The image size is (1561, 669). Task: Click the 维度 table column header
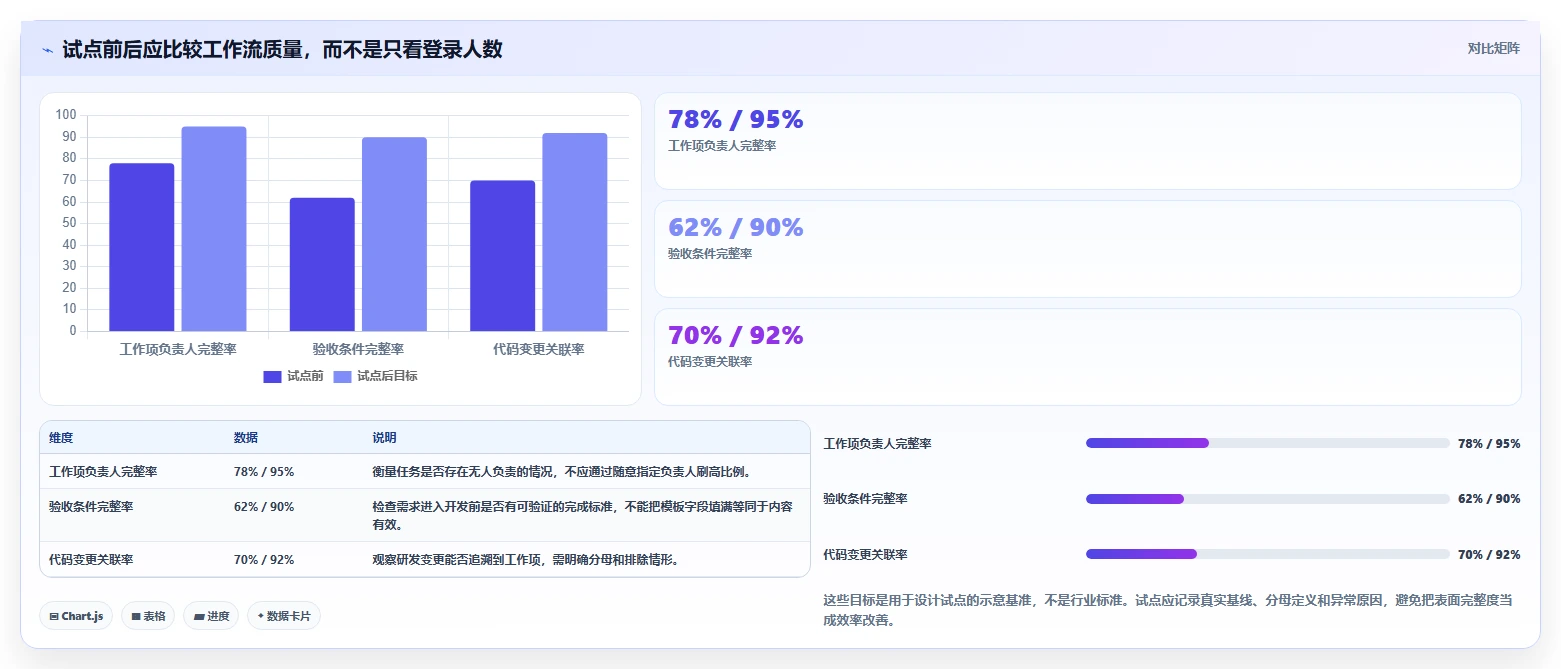61,438
